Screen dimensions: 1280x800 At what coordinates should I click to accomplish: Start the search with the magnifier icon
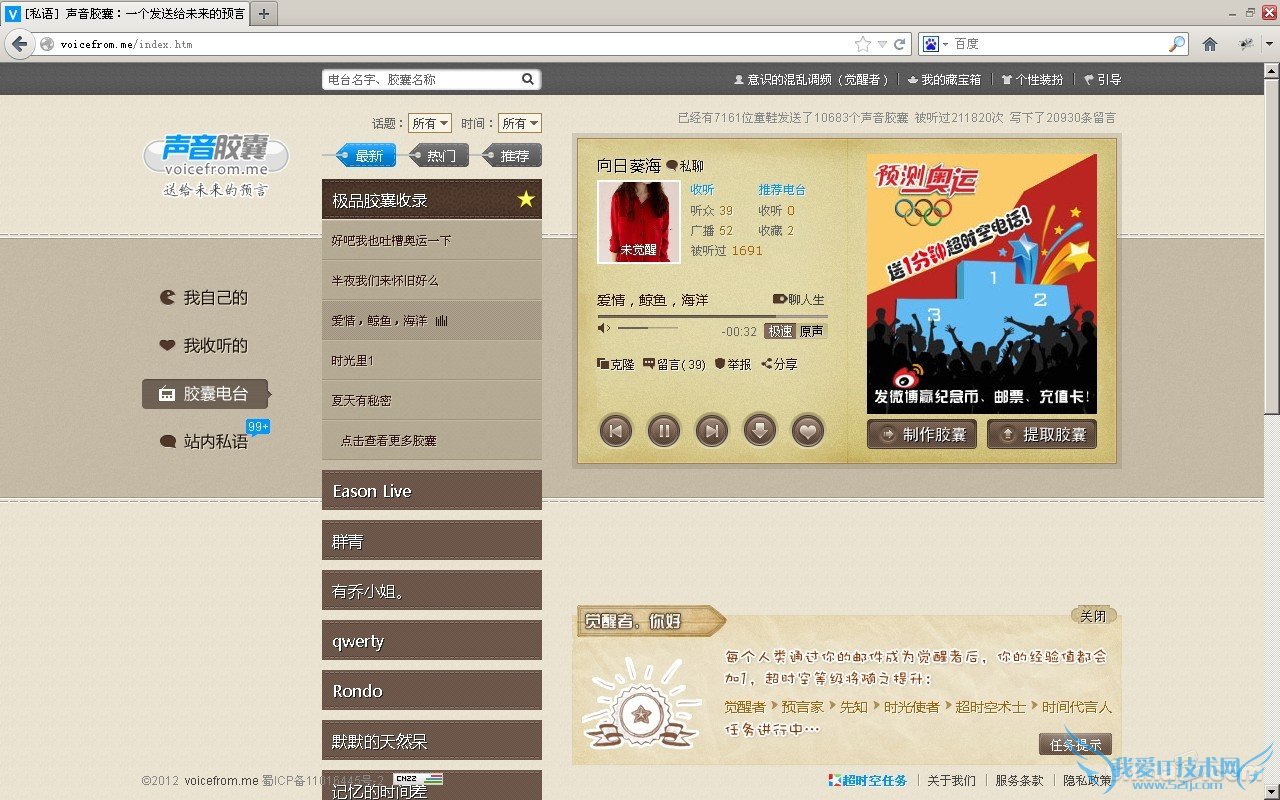click(x=528, y=79)
